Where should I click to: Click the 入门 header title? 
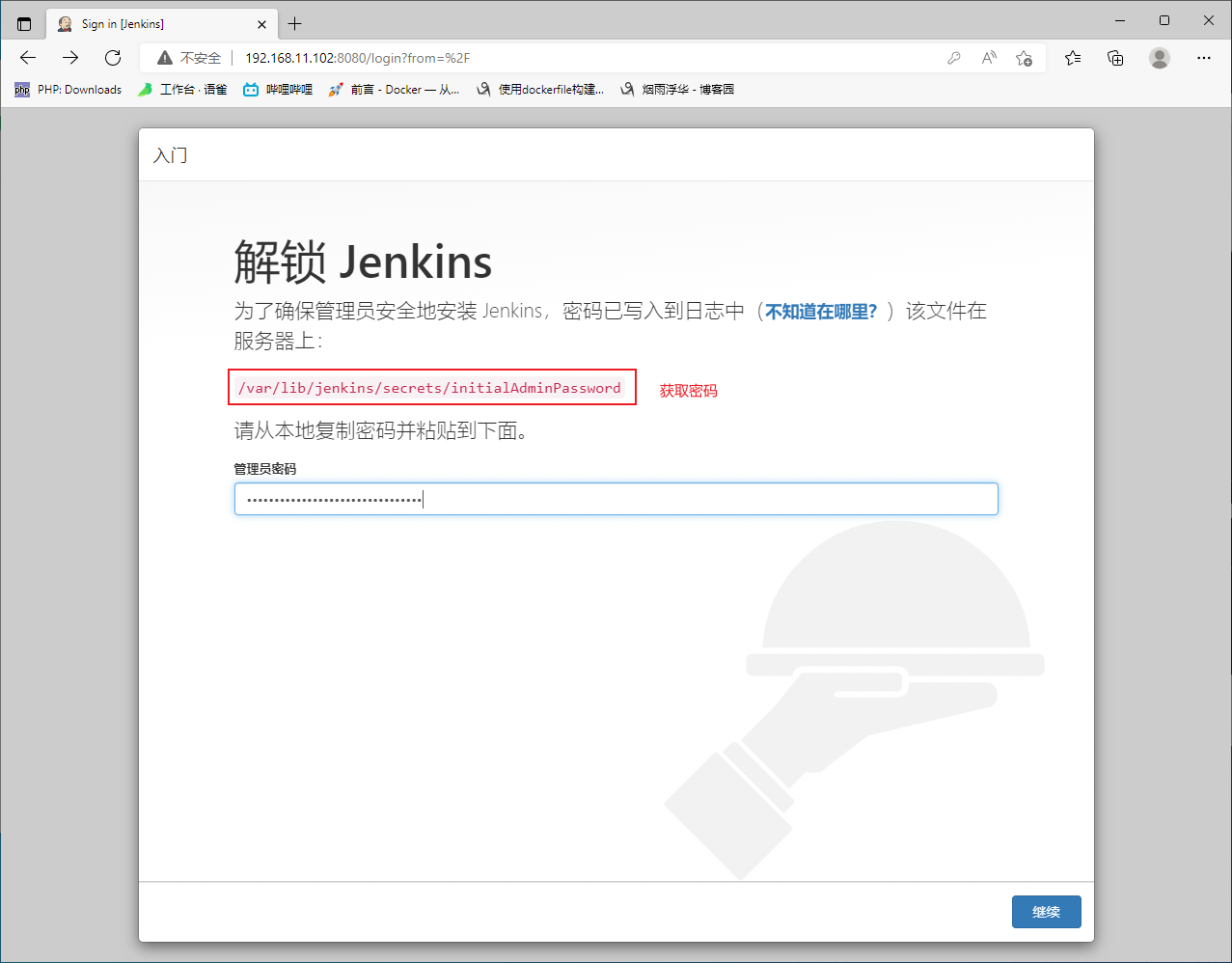coord(170,155)
